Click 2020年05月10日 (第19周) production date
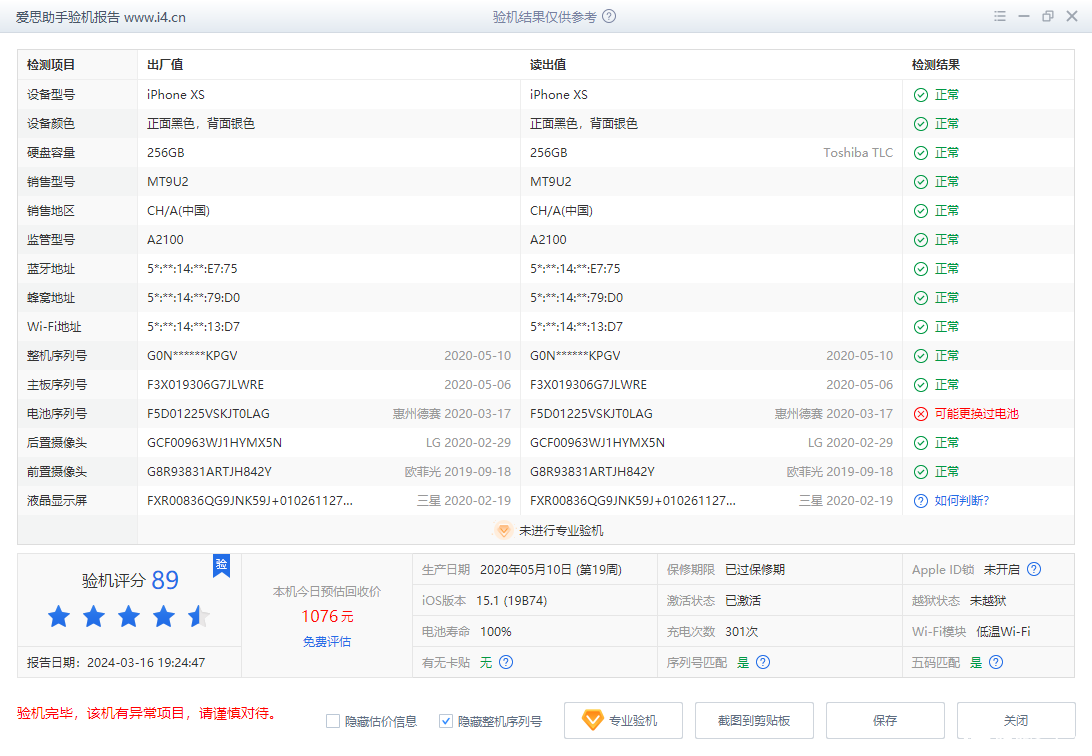The image size is (1092, 756). [551, 569]
